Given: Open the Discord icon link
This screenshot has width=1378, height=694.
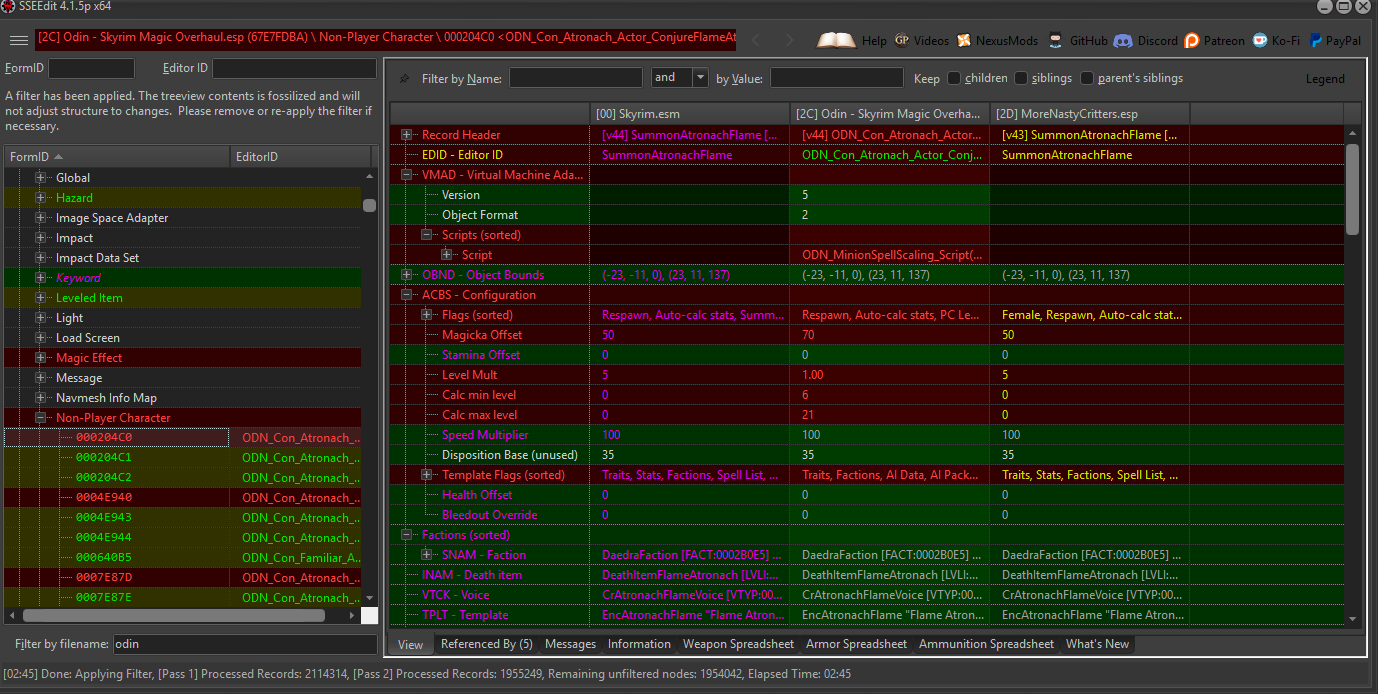Looking at the screenshot, I should (1122, 41).
